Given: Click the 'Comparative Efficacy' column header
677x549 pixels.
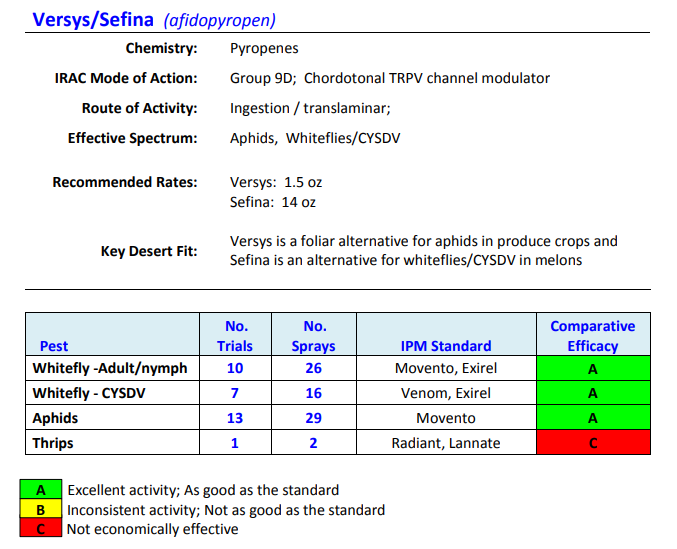Looking at the screenshot, I should [593, 336].
